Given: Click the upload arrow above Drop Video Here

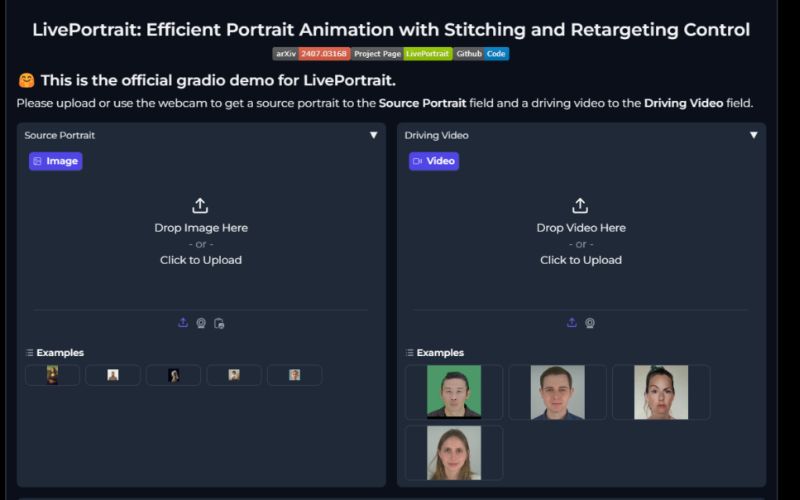Looking at the screenshot, I should 580,206.
